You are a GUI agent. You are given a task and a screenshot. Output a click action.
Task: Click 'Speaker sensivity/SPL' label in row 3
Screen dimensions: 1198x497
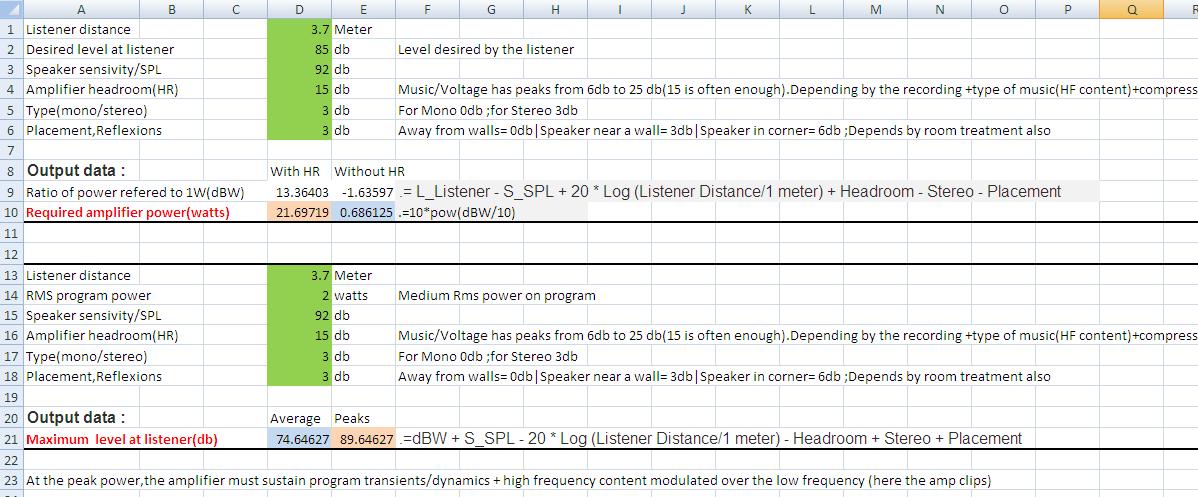pos(92,70)
